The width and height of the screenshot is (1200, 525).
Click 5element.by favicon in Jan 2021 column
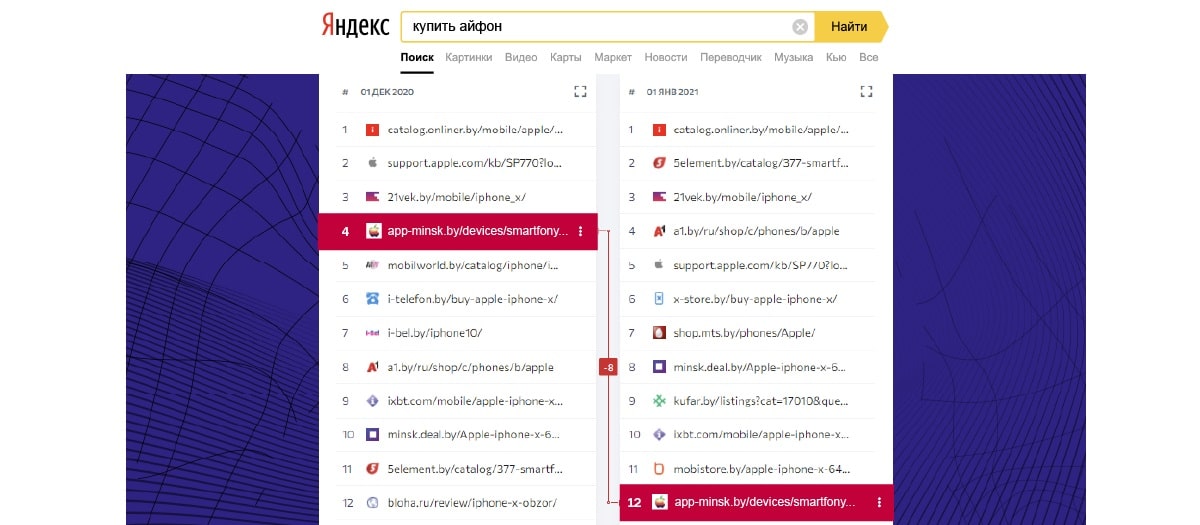point(659,163)
